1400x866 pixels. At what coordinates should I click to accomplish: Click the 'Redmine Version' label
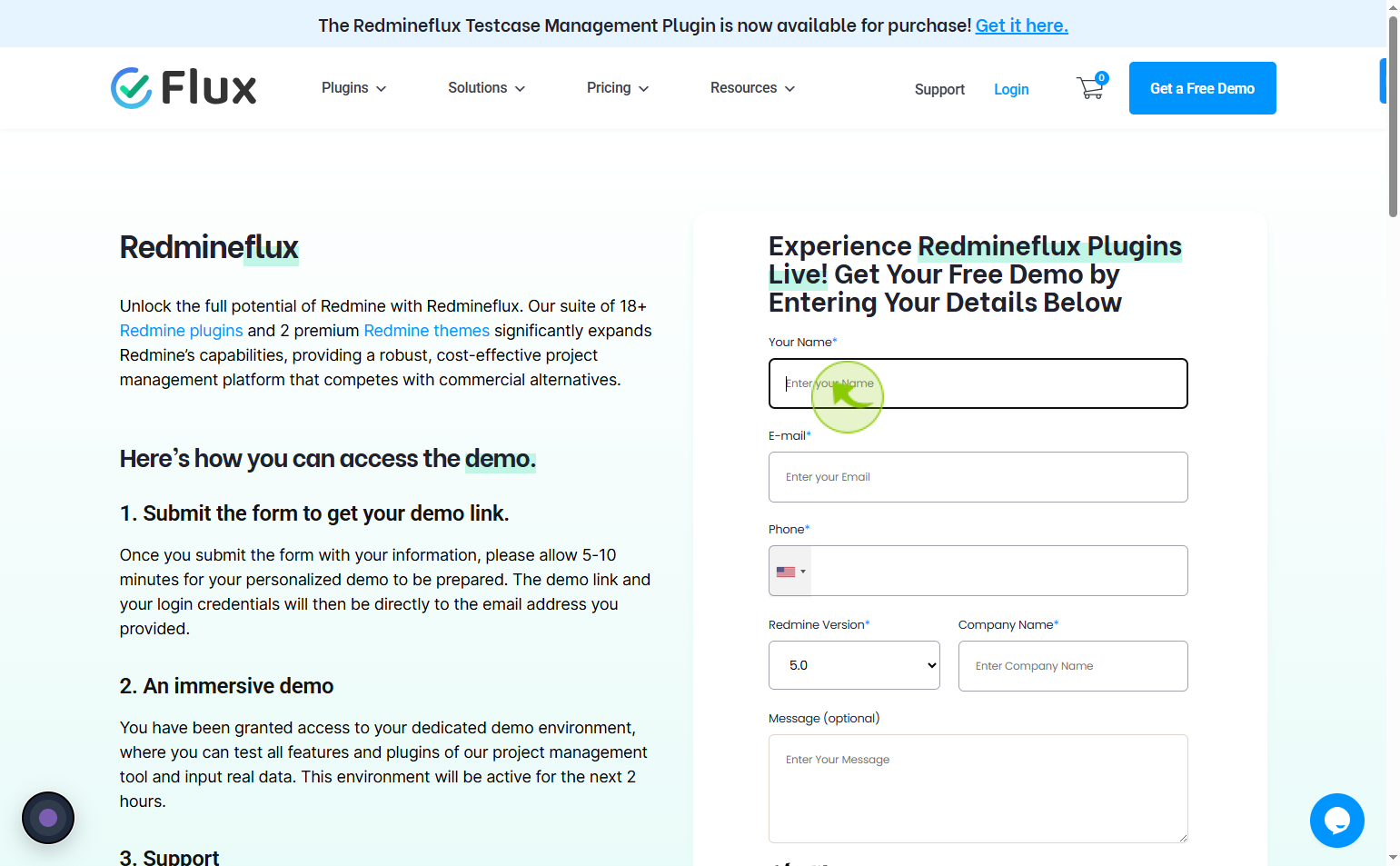(x=819, y=624)
